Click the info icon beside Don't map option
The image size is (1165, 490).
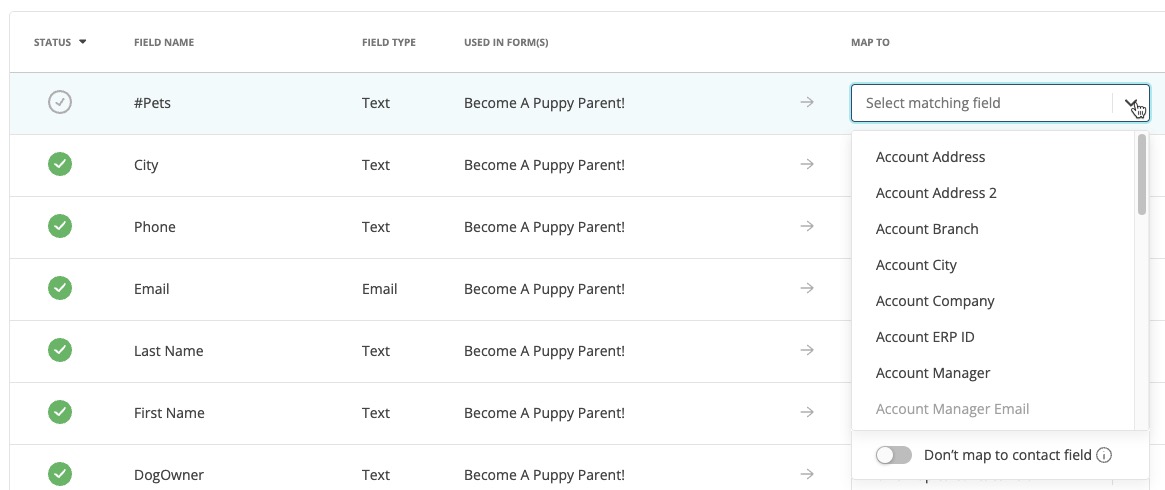(x=1104, y=455)
